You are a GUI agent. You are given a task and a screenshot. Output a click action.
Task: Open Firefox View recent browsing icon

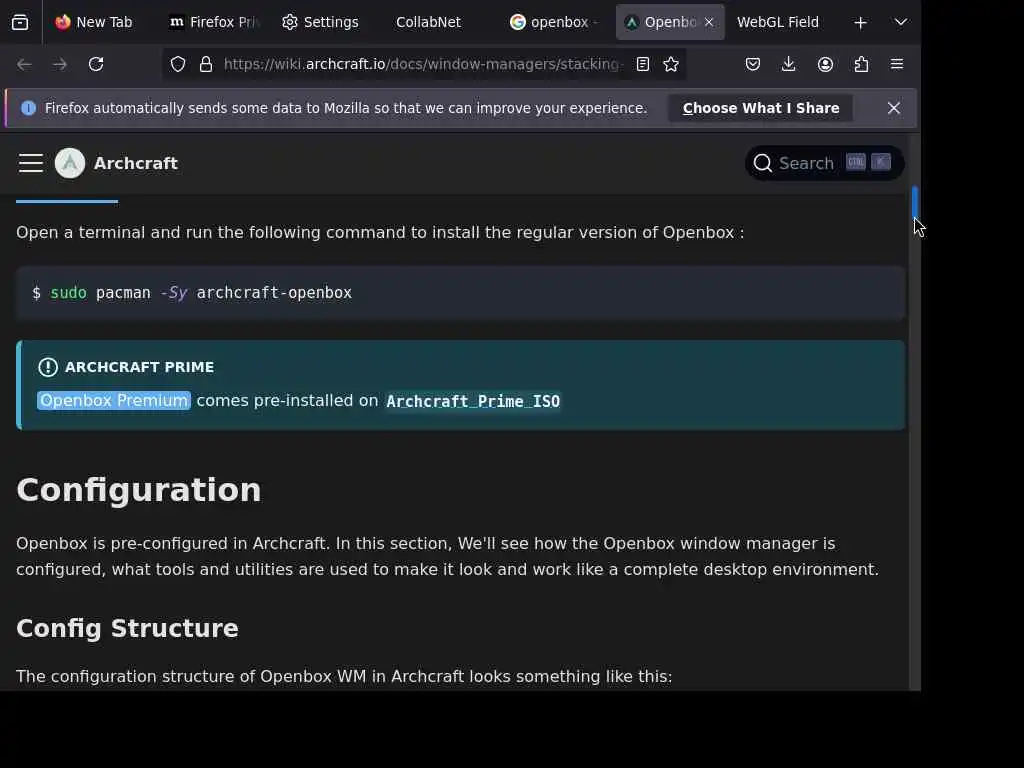pos(20,22)
